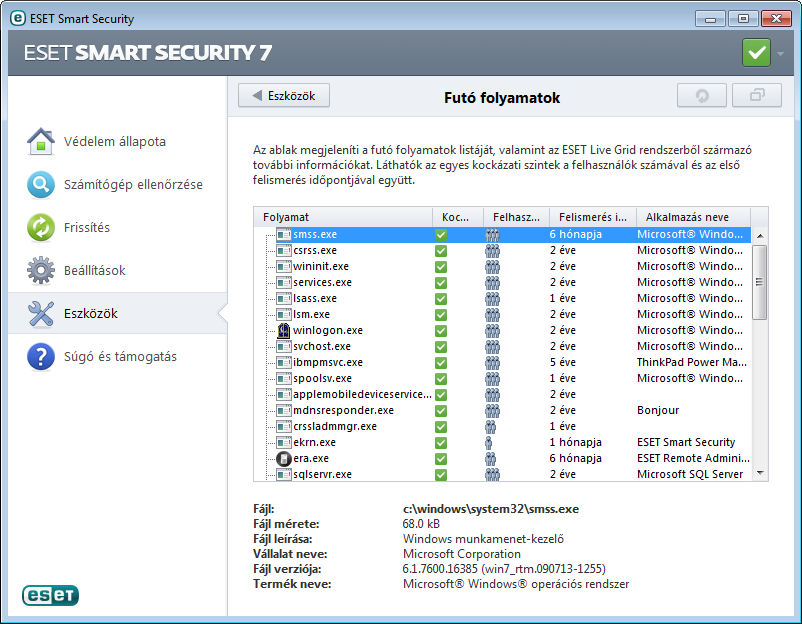
Task: Click users icon in wininit.exe row
Action: click(x=492, y=266)
